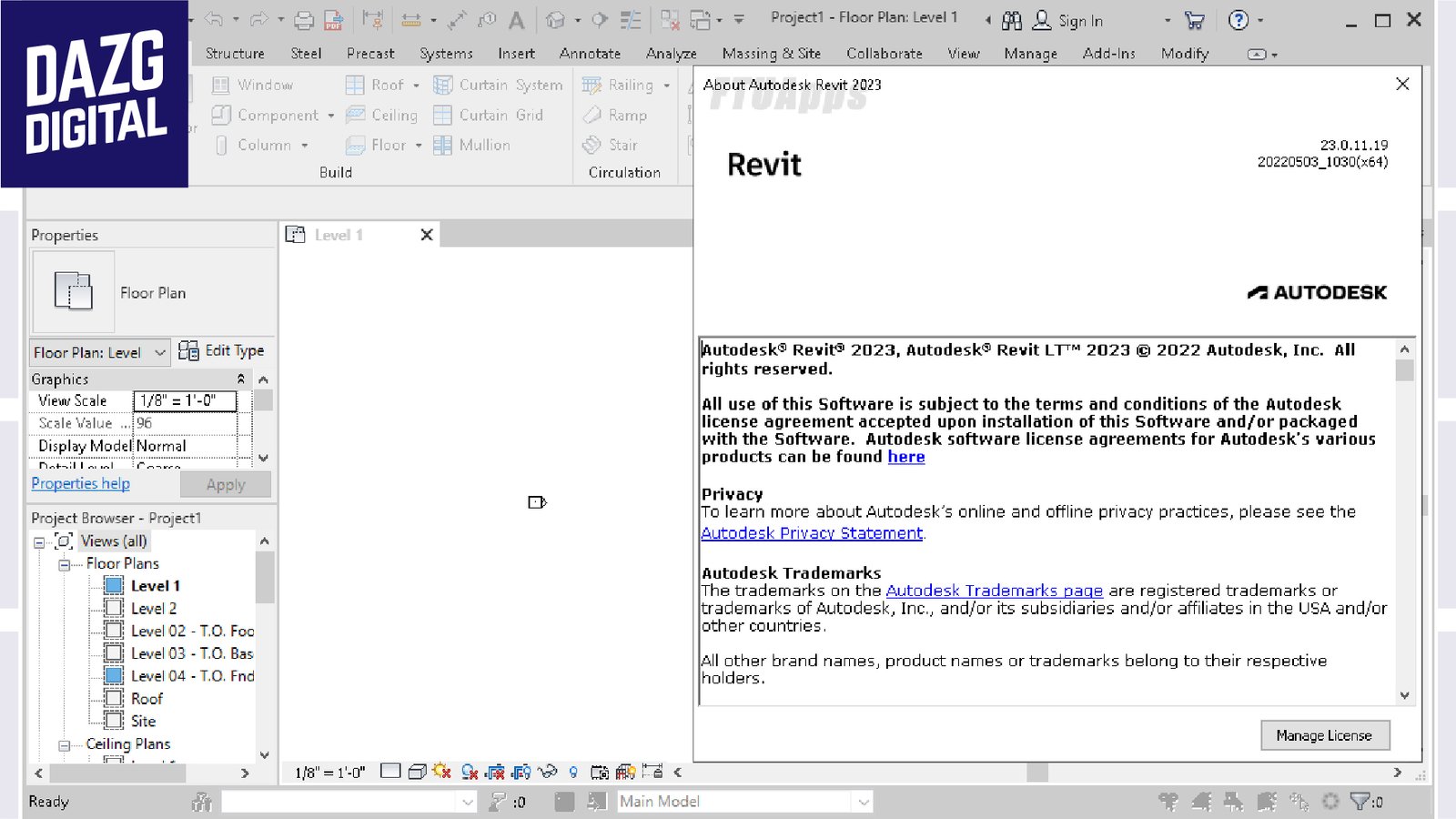1456x819 pixels.
Task: Click the Close Inactive Views icon
Action: [671, 19]
